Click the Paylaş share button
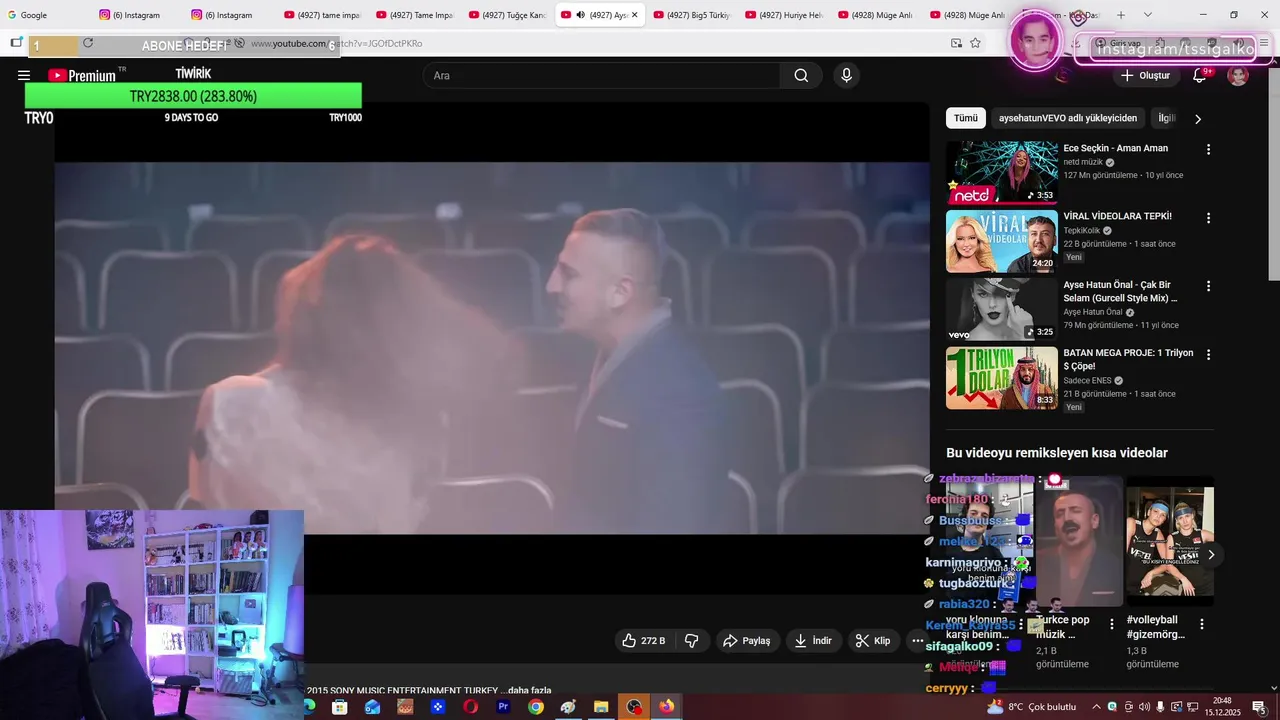Viewport: 1280px width, 720px height. 746,641
